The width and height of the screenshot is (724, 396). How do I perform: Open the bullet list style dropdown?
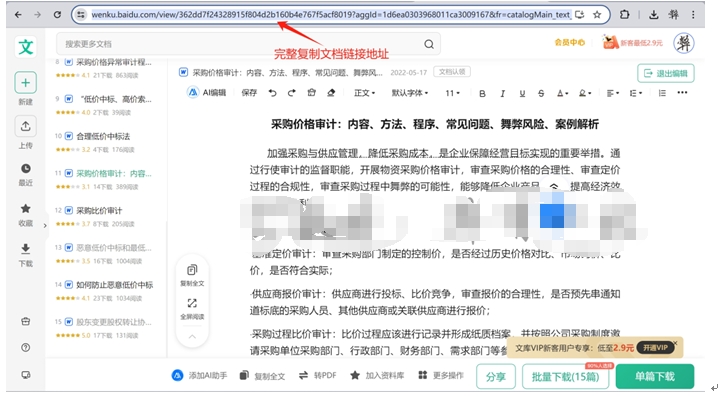(636, 94)
